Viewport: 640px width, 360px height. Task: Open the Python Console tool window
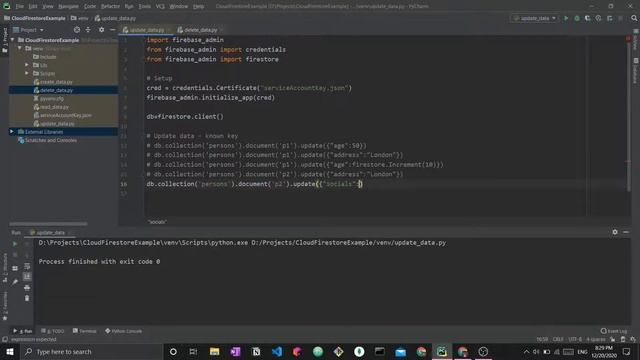tap(124, 331)
